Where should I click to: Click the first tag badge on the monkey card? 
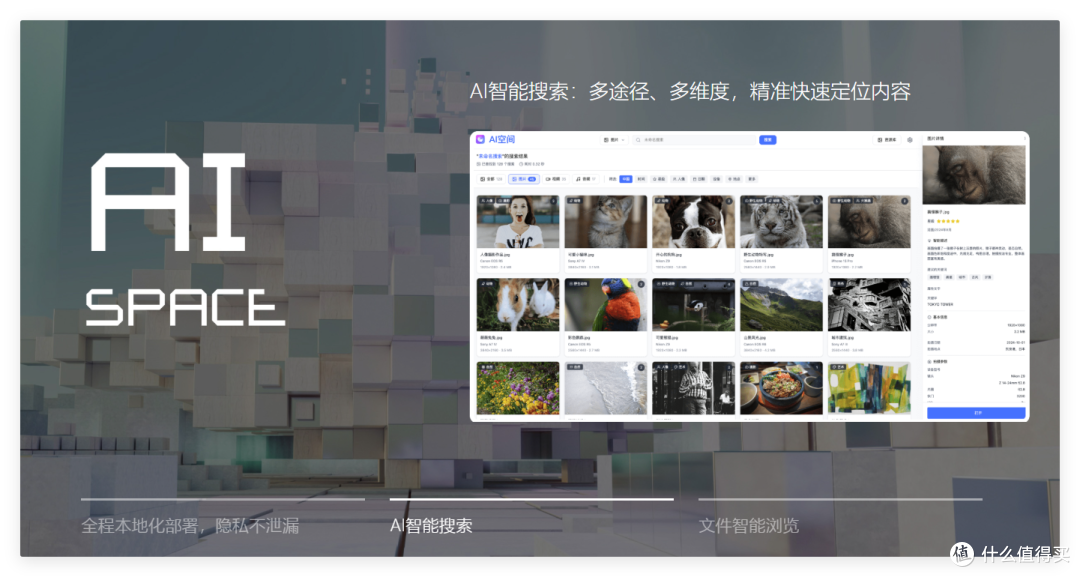pyautogui.click(x=841, y=200)
